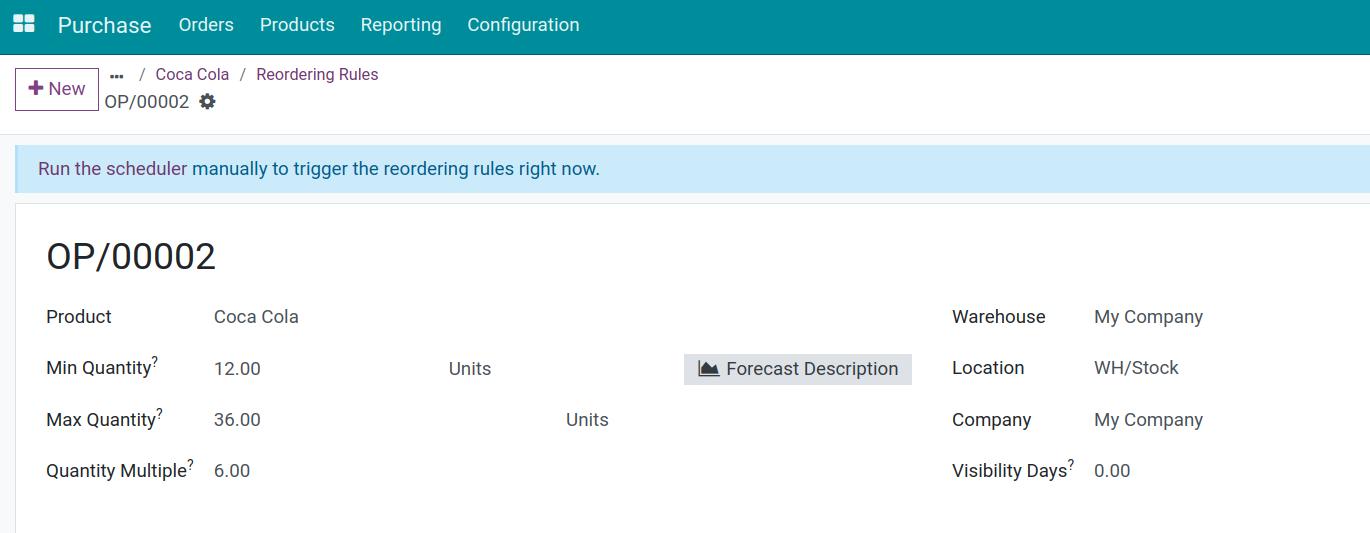Expand the collapsed breadcrumb ellipsis

point(117,75)
